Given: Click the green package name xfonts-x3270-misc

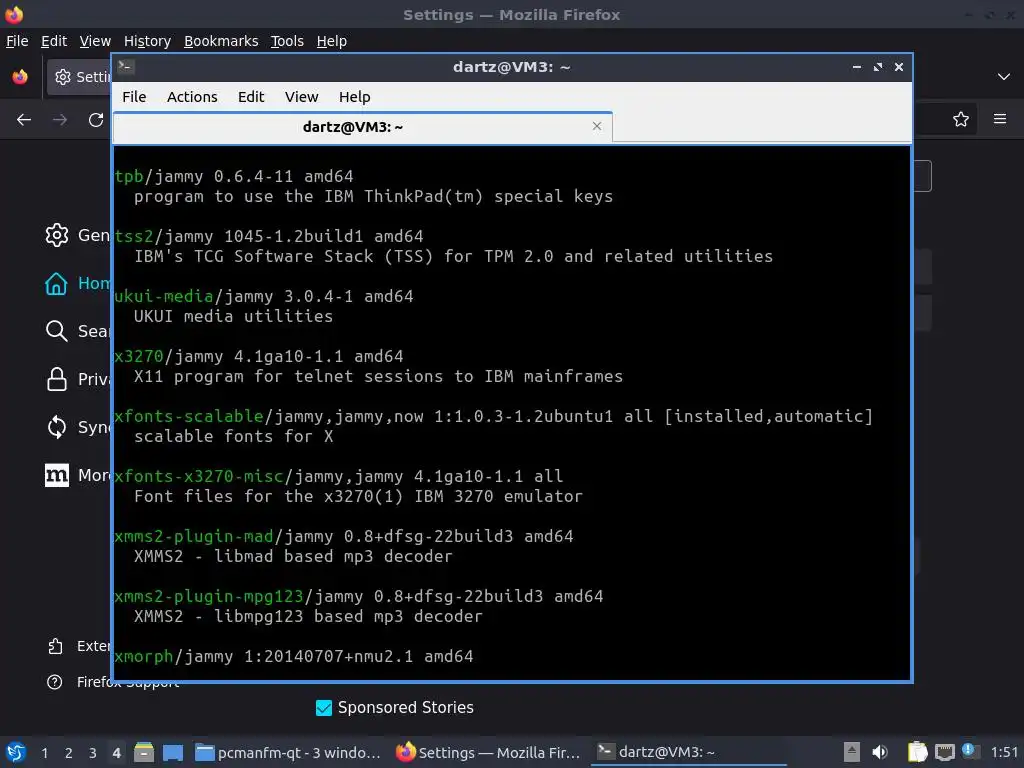Looking at the screenshot, I should 199,477.
